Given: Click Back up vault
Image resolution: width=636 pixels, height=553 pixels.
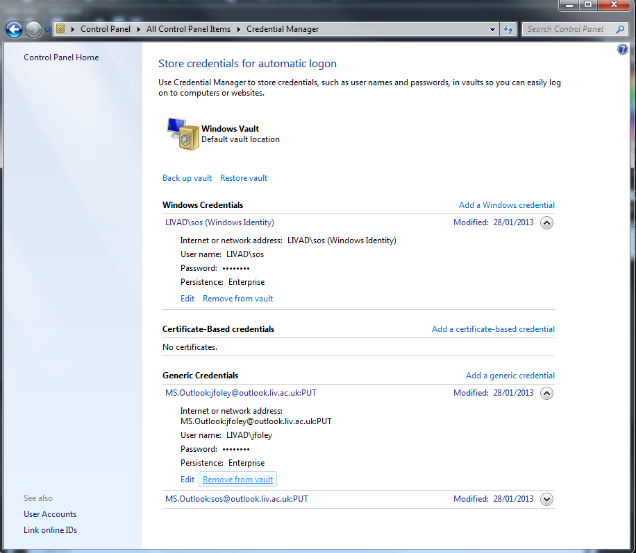Looking at the screenshot, I should coord(187,178).
